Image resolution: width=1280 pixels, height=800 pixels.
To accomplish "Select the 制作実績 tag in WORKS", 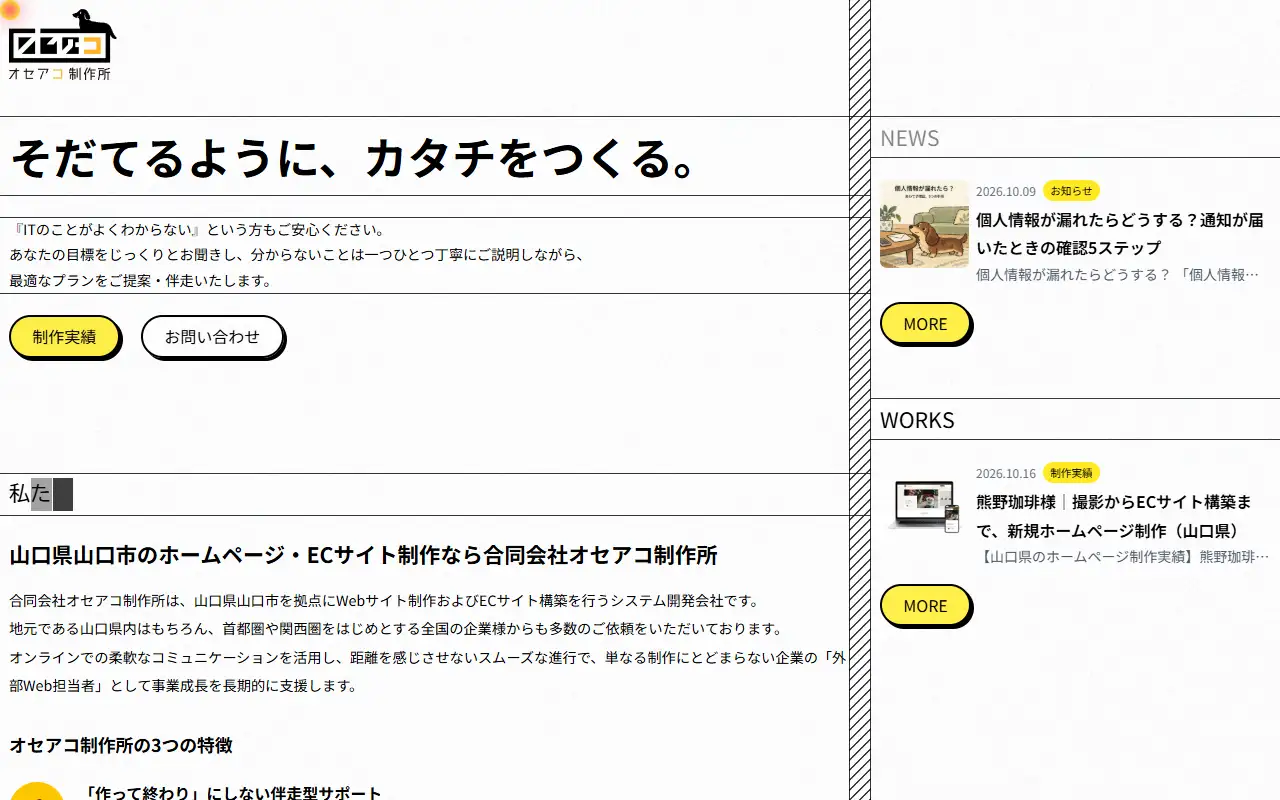I will (x=1071, y=473).
